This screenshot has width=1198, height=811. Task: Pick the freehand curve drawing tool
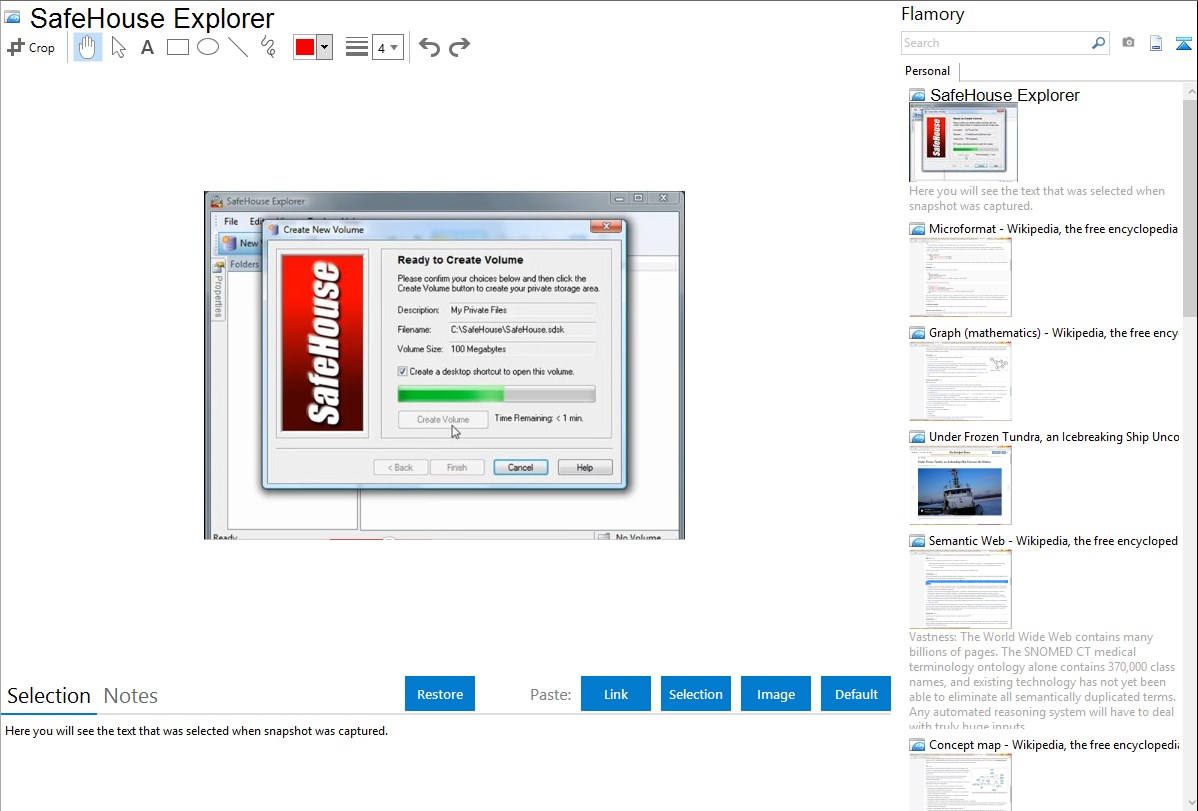pyautogui.click(x=268, y=47)
